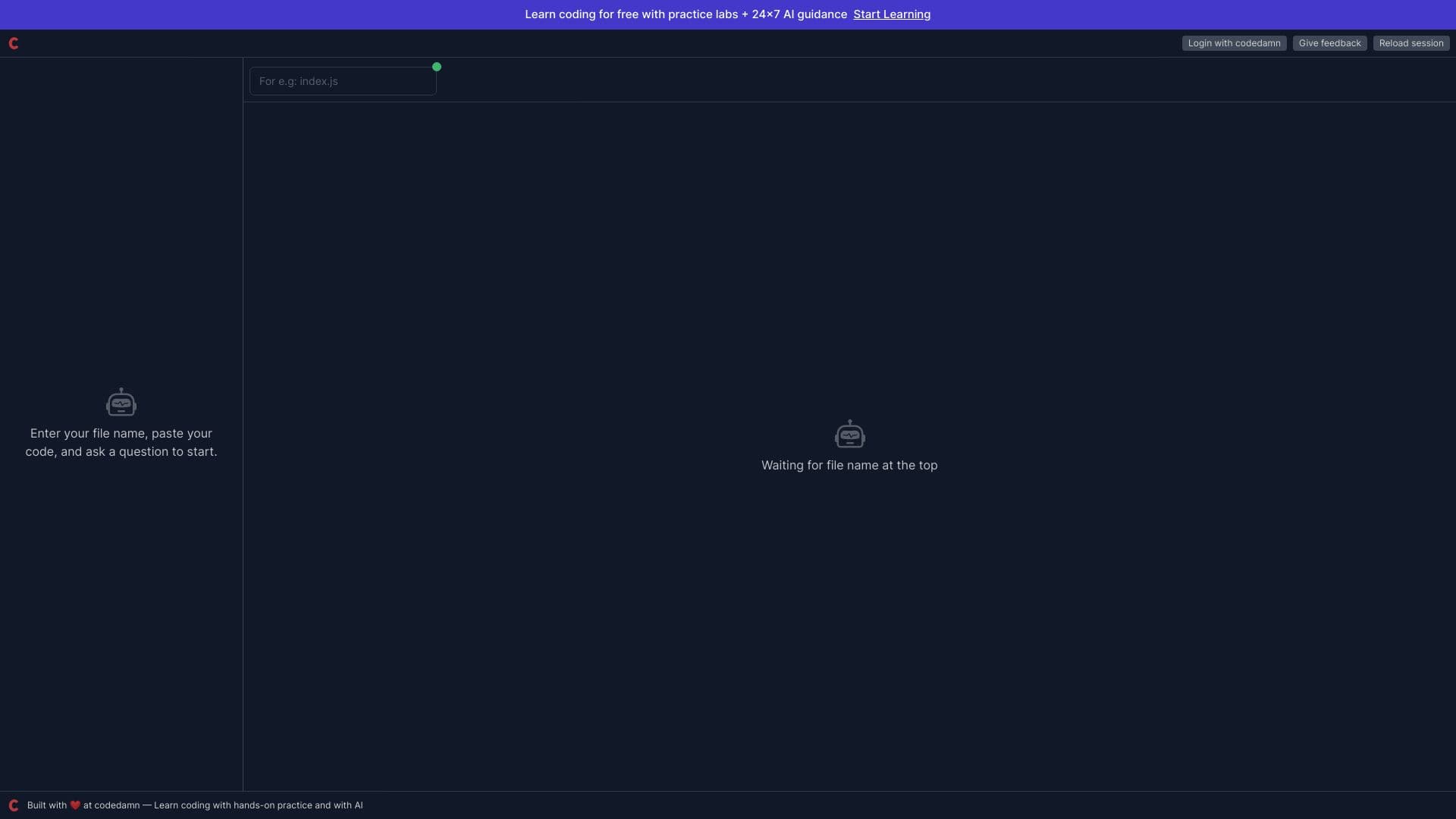Click the codedamn logo in the top bar
Screen dimensions: 1456x819
pyautogui.click(x=14, y=43)
